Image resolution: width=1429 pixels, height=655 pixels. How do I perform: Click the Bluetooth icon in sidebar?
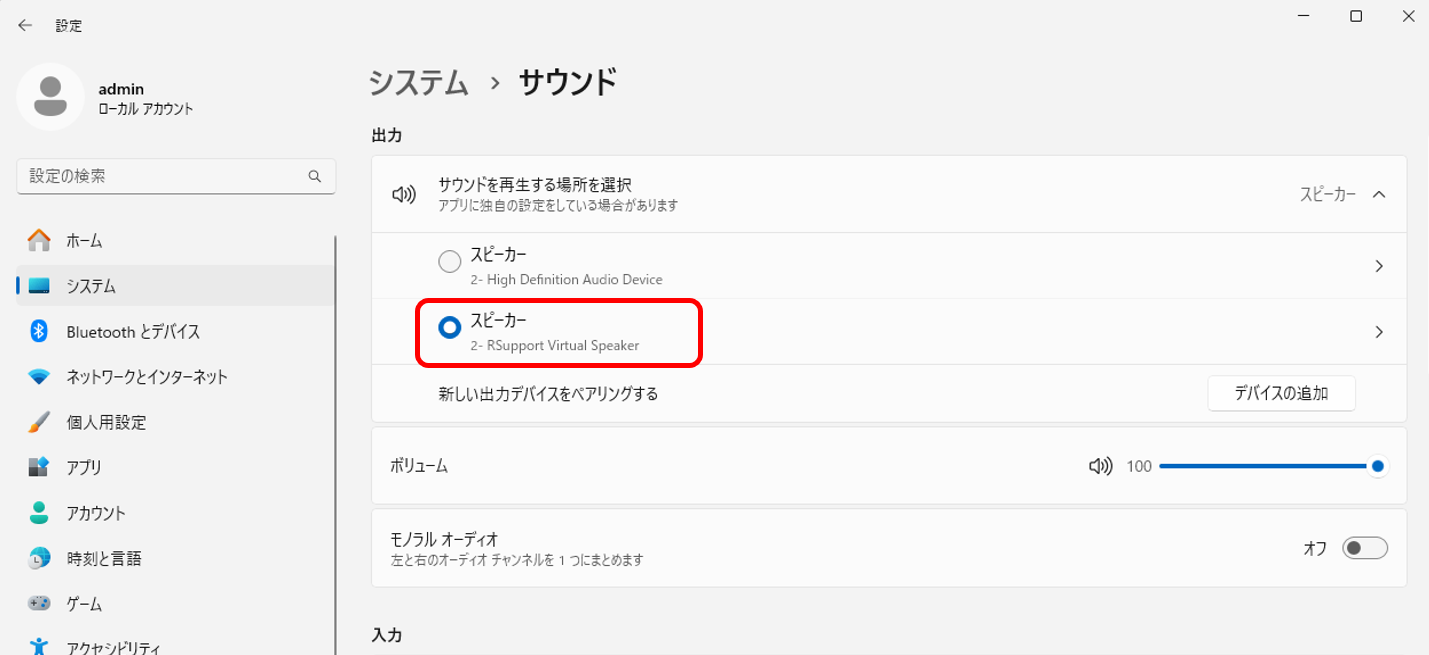pos(39,331)
